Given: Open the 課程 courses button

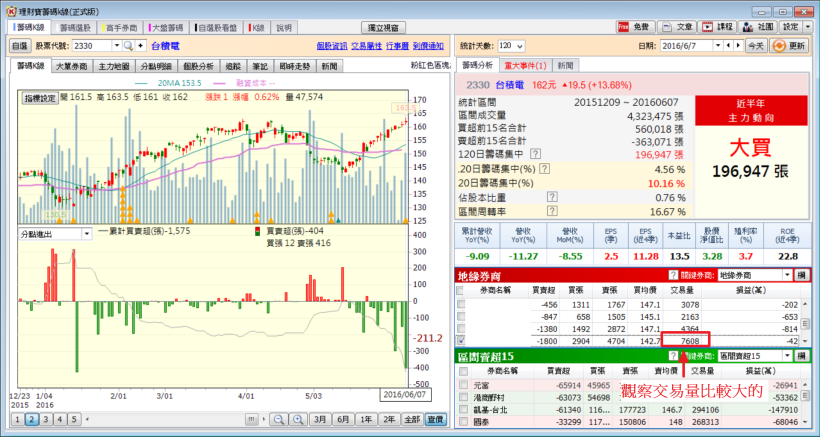Looking at the screenshot, I should pyautogui.click(x=719, y=27).
